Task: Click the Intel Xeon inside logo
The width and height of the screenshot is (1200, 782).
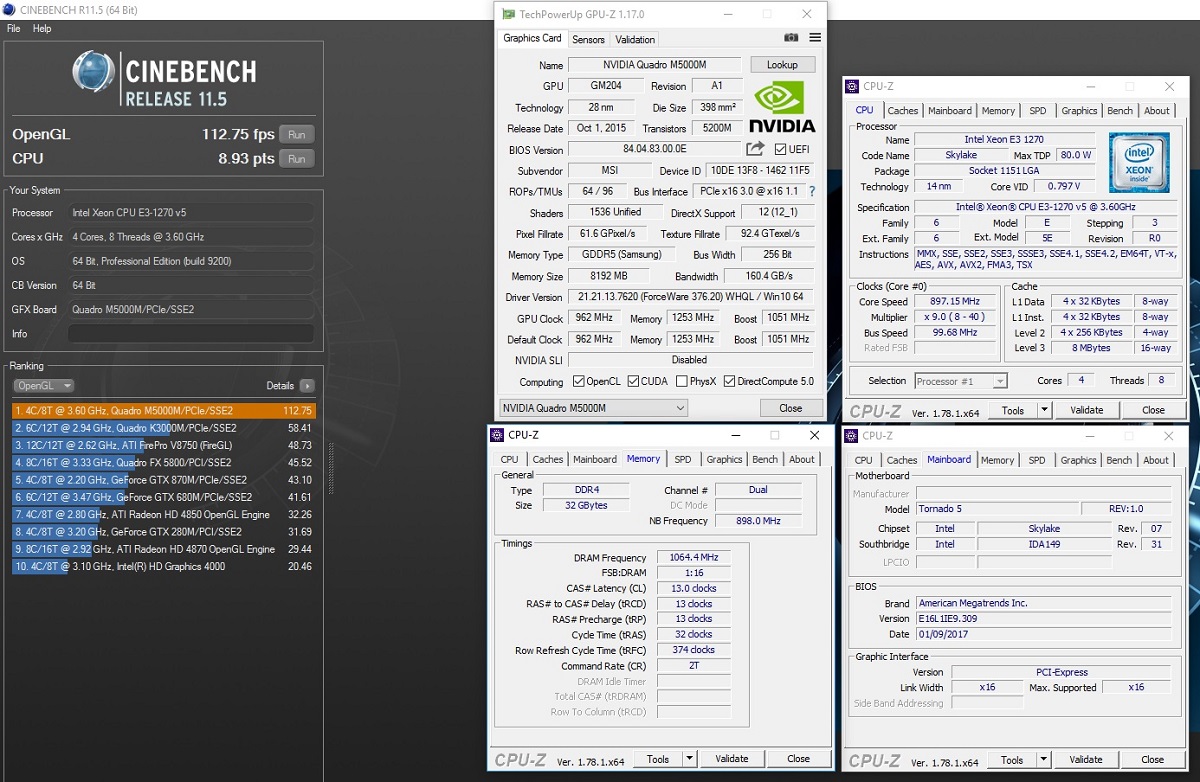Action: tap(1139, 162)
